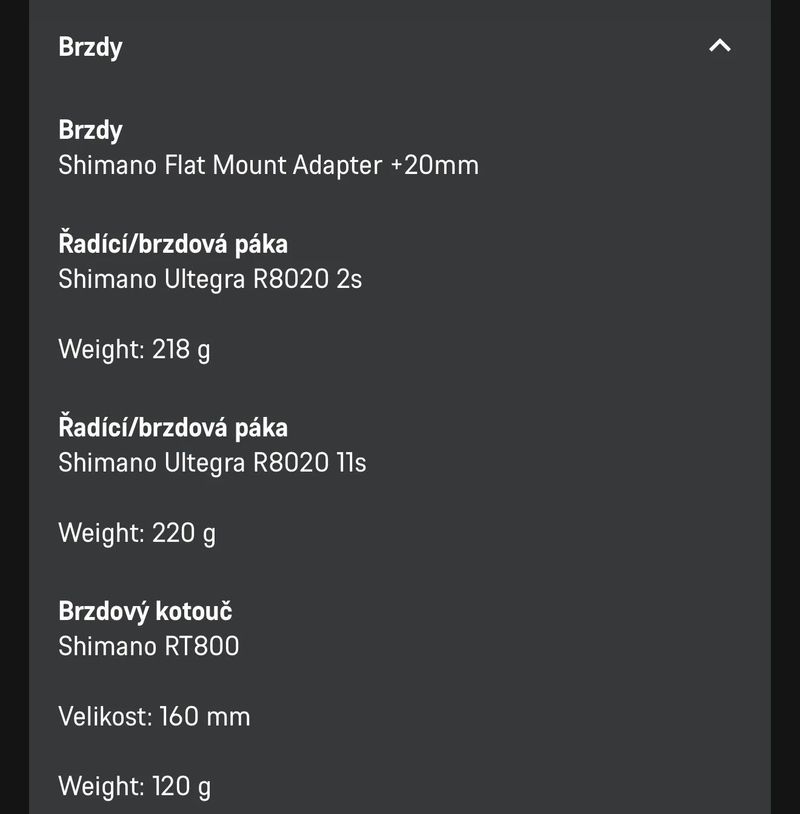The height and width of the screenshot is (814, 800).
Task: Click the +20mm adapter size text
Action: point(435,165)
